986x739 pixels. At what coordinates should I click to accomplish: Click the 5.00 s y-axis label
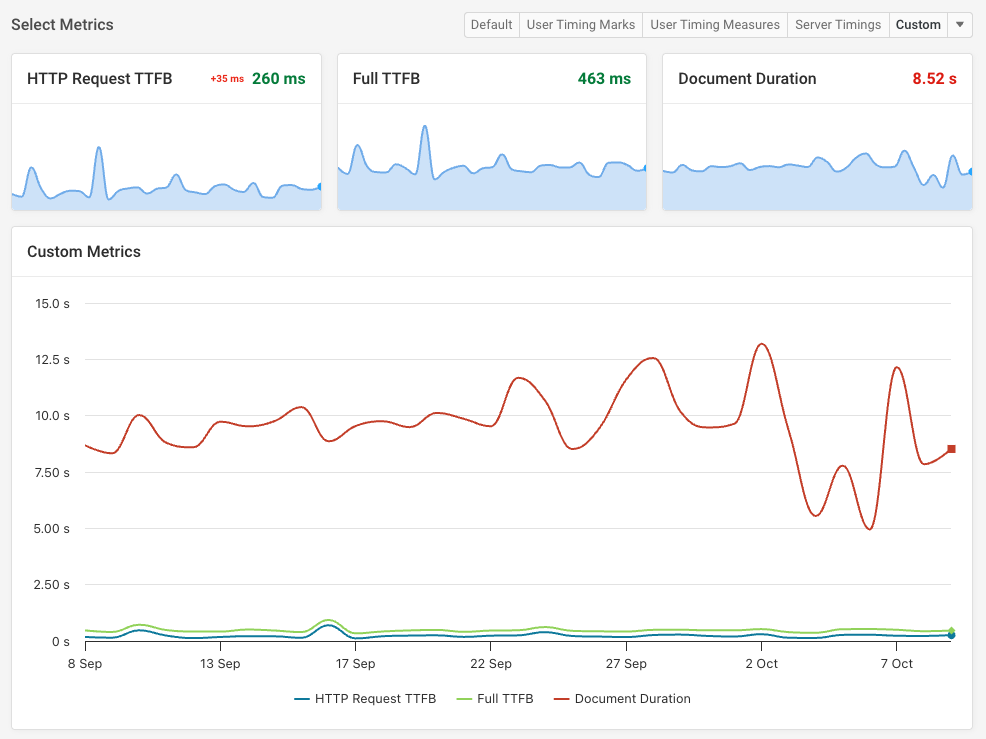(52, 528)
